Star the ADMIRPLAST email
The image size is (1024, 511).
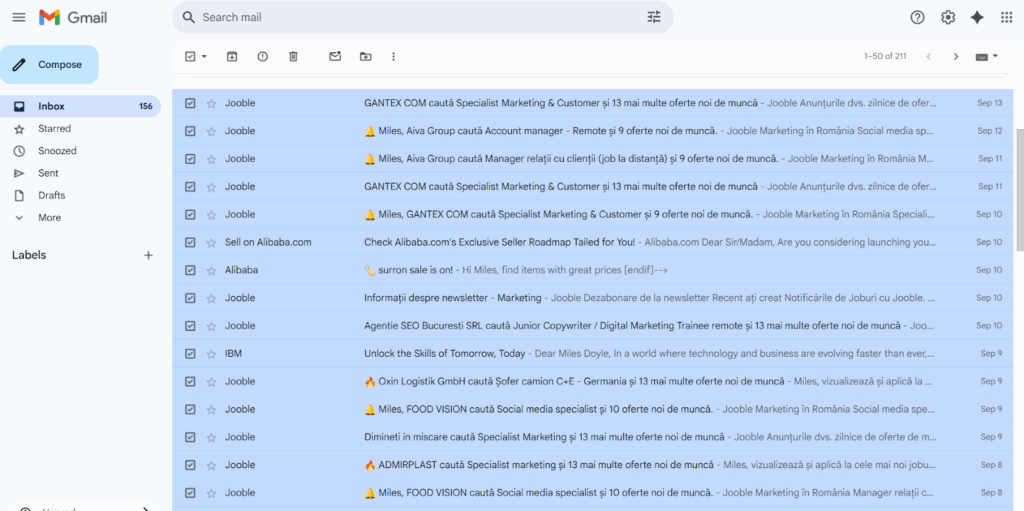211,465
